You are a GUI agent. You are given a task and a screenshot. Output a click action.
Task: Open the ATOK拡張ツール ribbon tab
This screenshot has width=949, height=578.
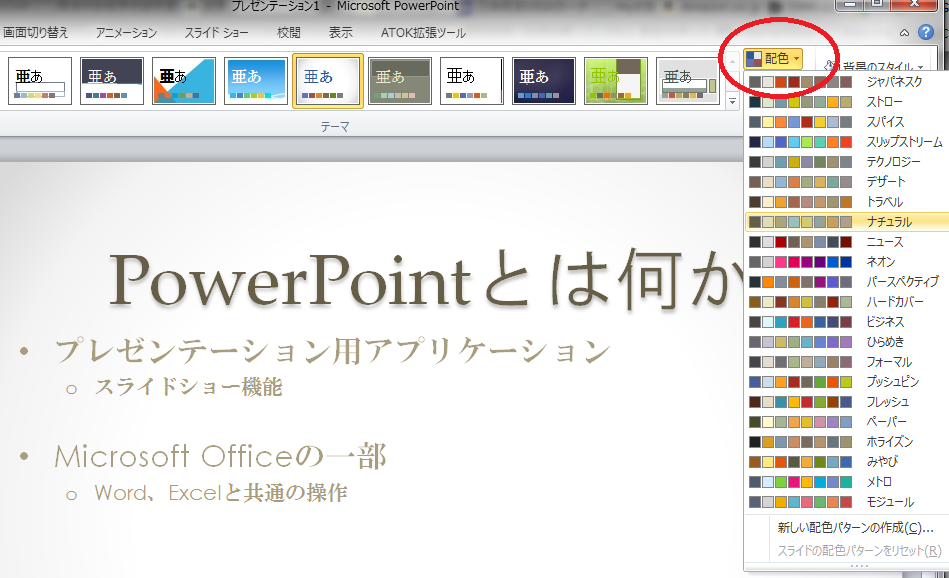point(423,33)
